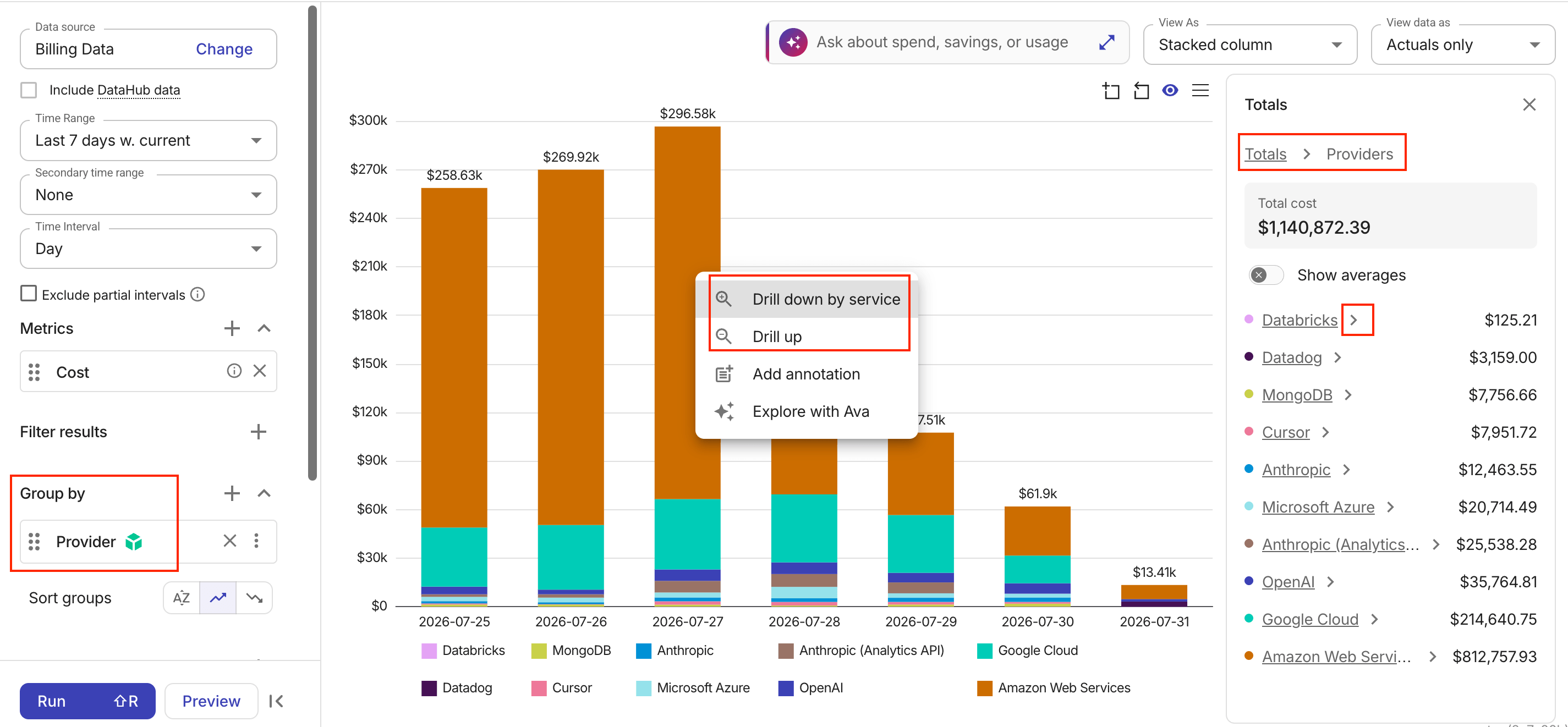Choose Explore with Ava from the context menu
1568x727 pixels.
tap(807, 412)
